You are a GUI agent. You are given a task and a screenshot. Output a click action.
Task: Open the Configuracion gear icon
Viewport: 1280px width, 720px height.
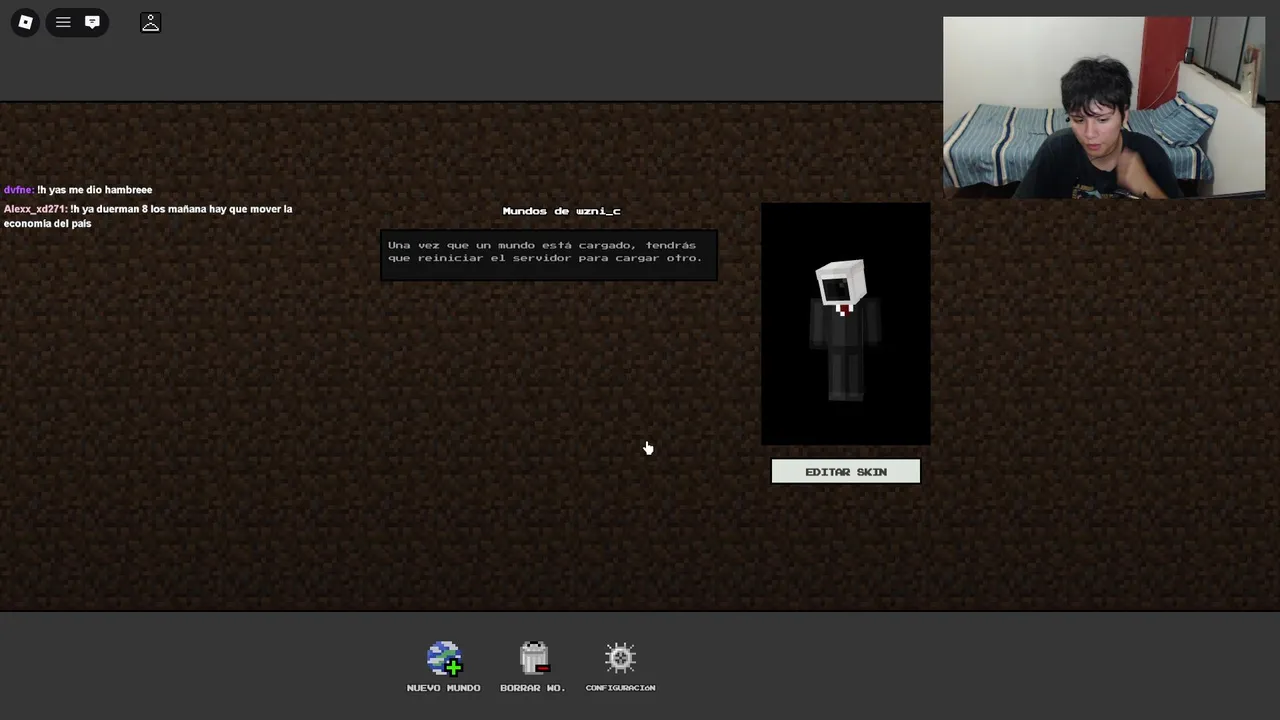coord(620,658)
